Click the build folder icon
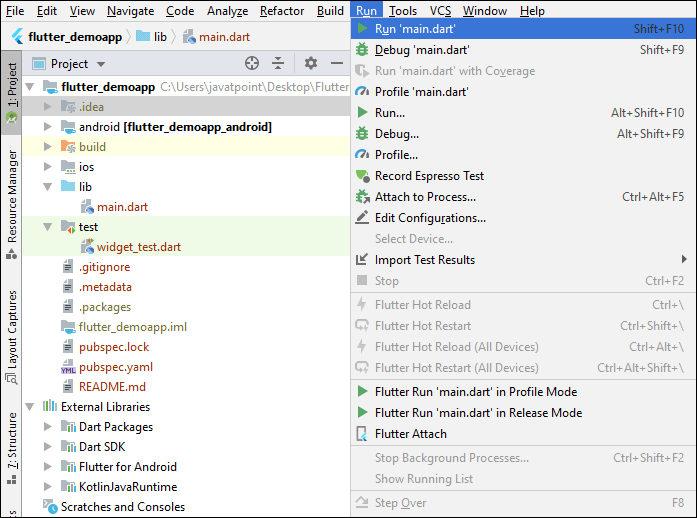697x518 pixels. 68,146
